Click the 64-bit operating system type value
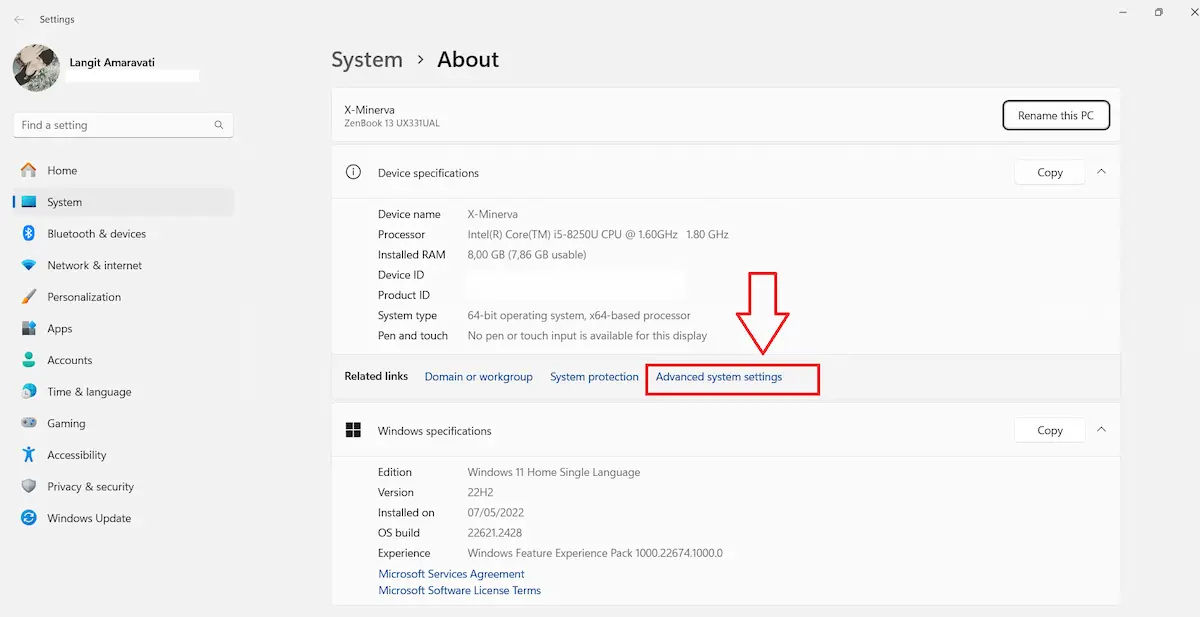1200x617 pixels. (579, 315)
